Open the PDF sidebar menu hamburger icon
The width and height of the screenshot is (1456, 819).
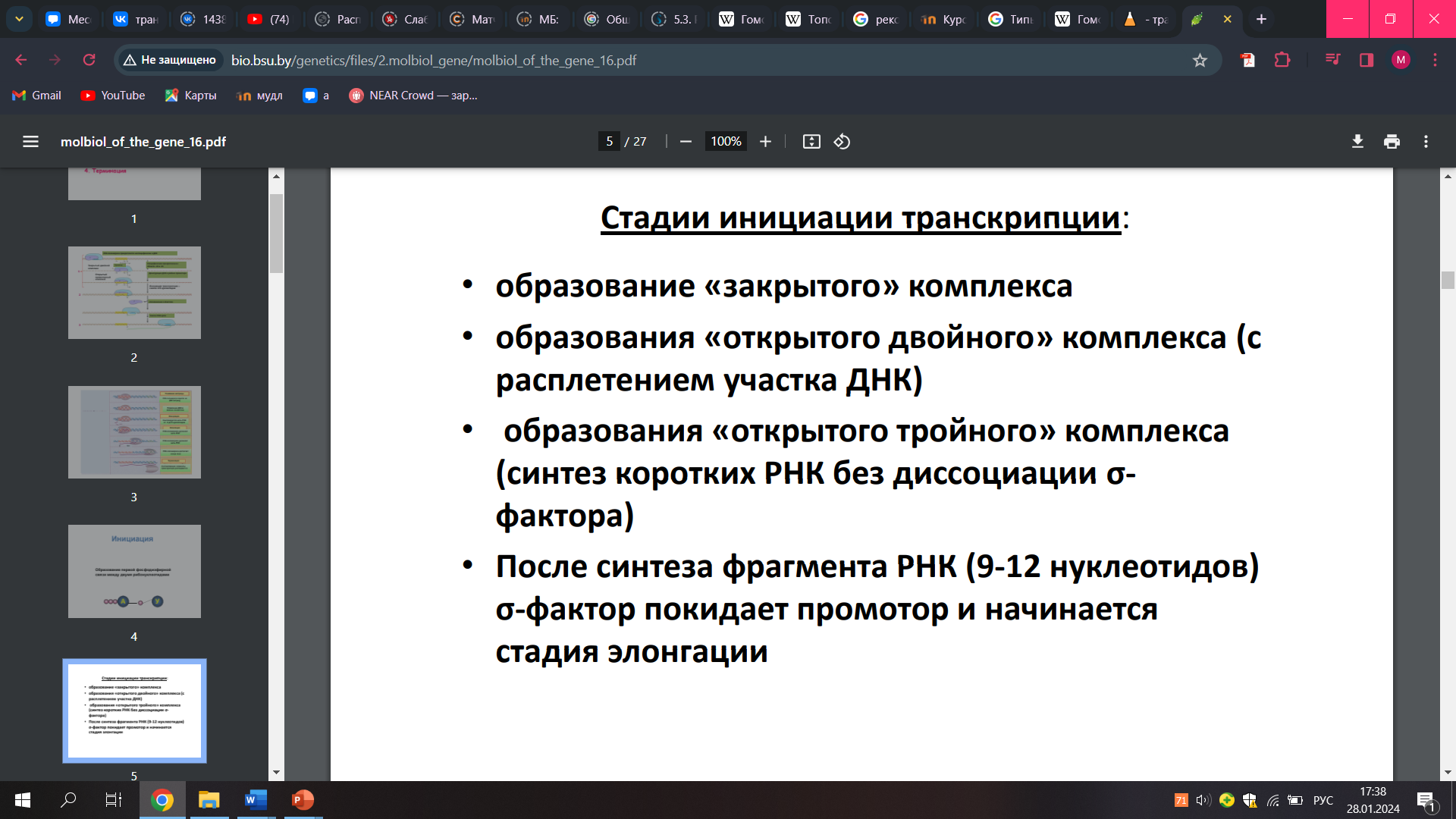30,142
